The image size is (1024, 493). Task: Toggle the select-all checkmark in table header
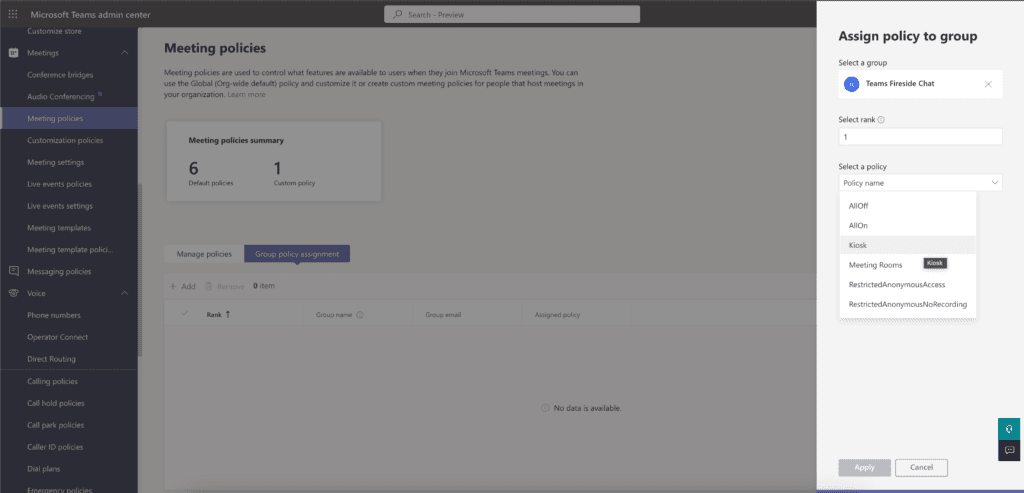185,313
